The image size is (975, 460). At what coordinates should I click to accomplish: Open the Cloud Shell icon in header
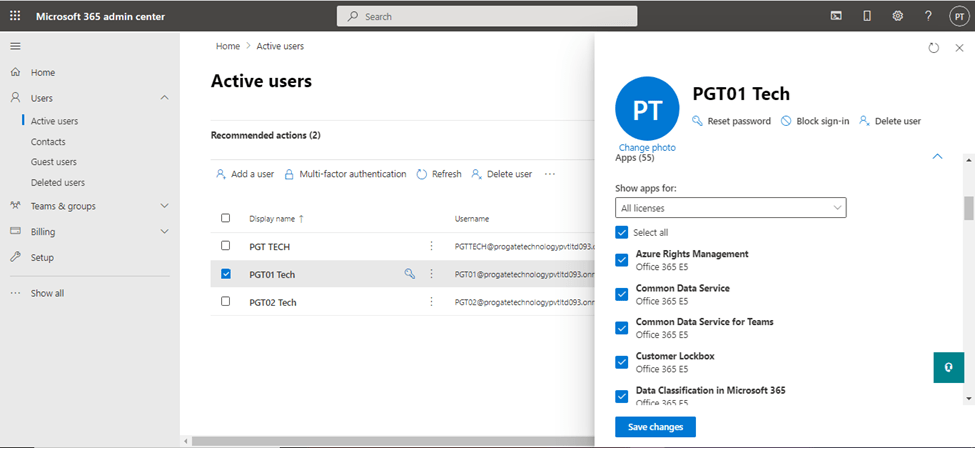(836, 16)
